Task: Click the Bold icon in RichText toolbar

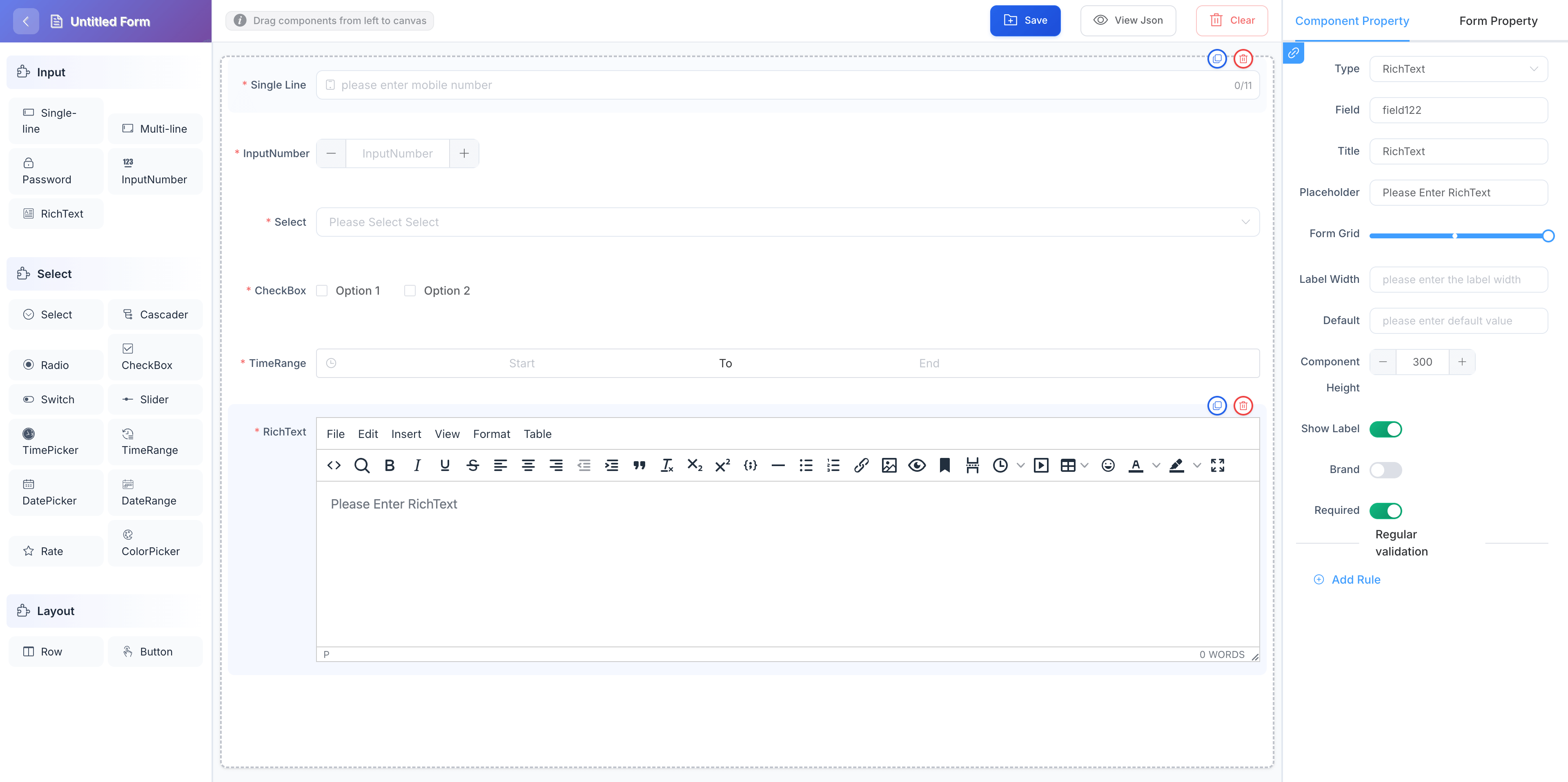Action: click(x=390, y=466)
